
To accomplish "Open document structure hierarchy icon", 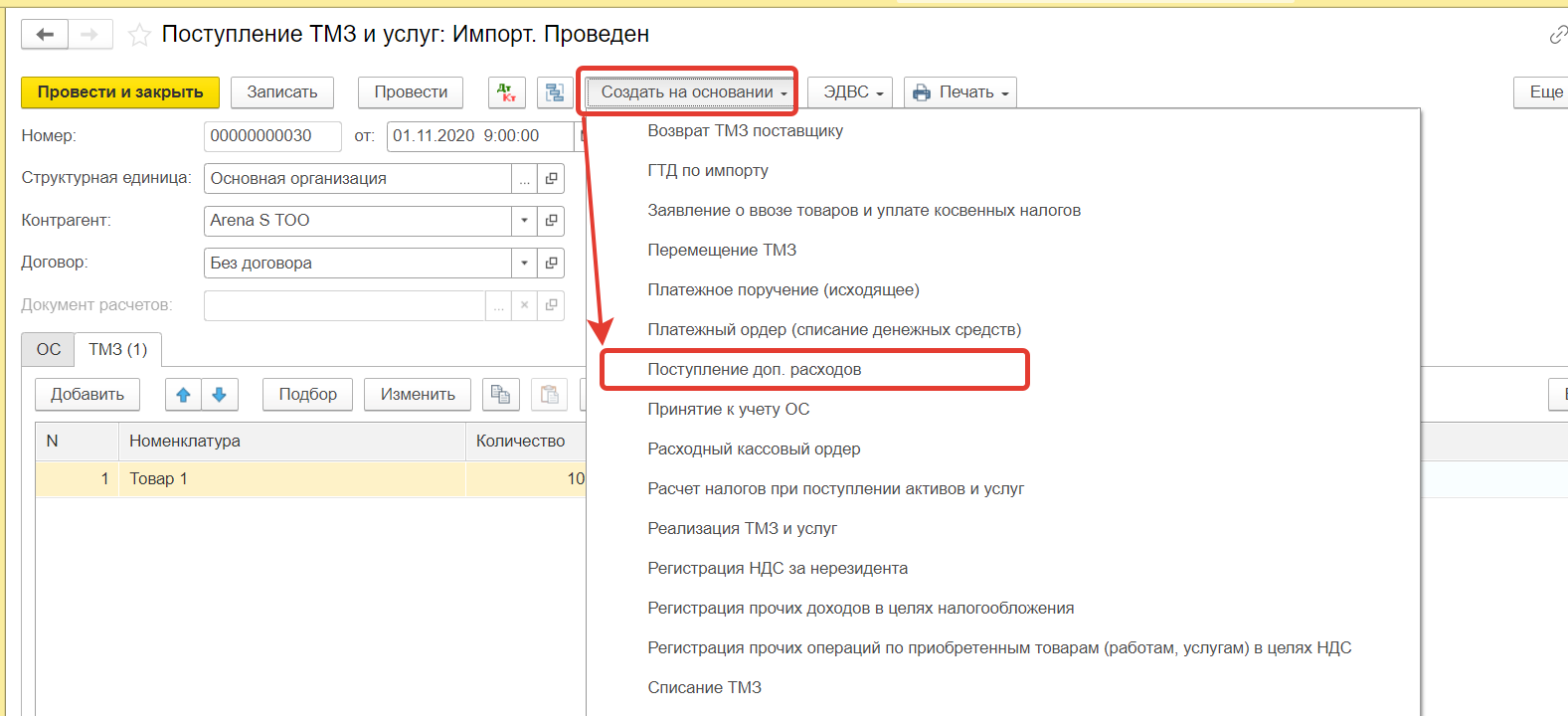I will click(555, 92).
